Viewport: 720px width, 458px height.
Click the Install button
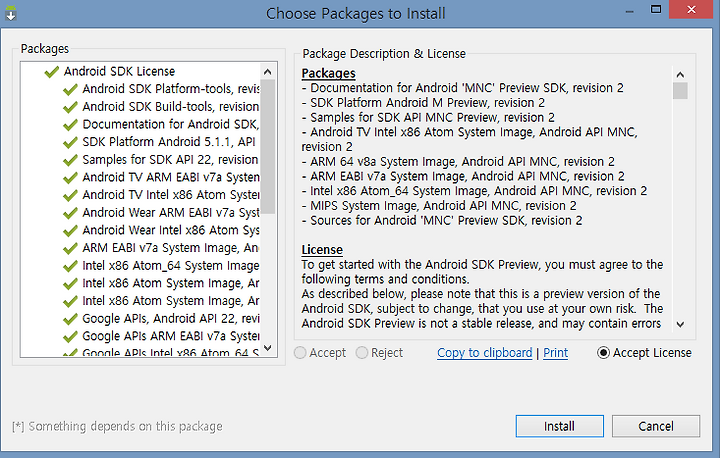click(x=559, y=426)
